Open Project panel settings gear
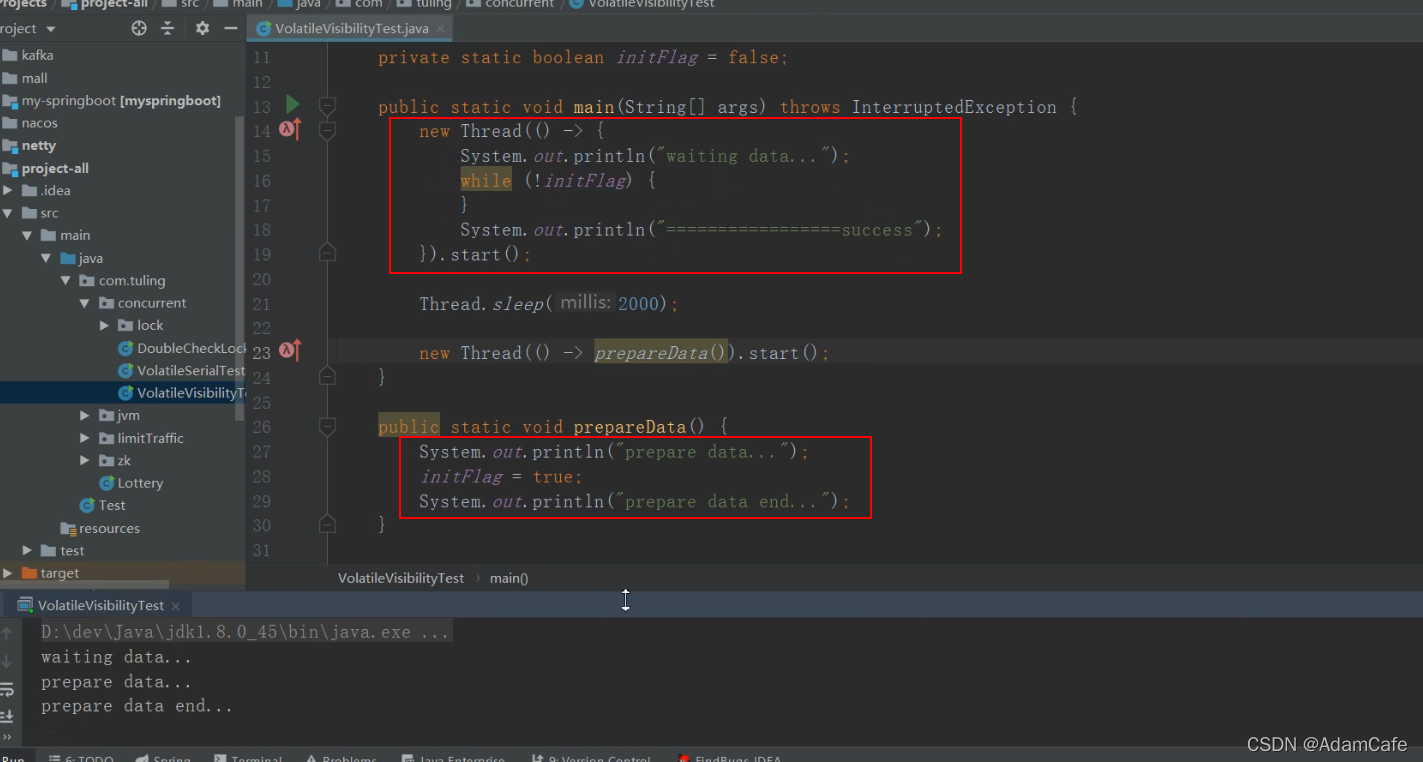 202,28
